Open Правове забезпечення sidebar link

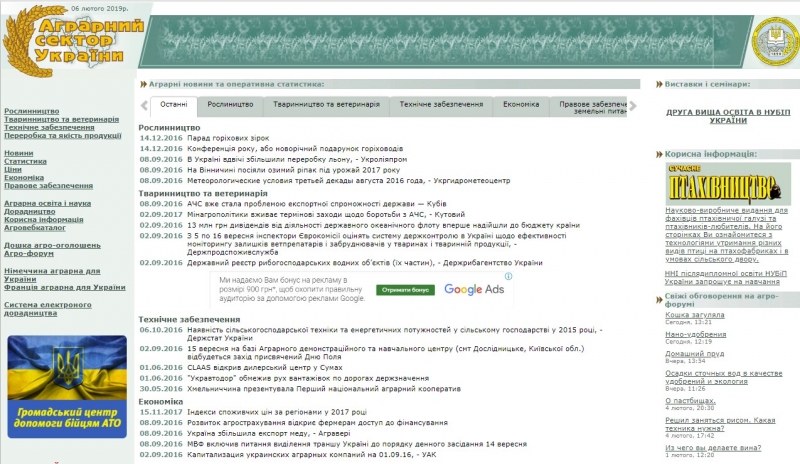[48, 185]
